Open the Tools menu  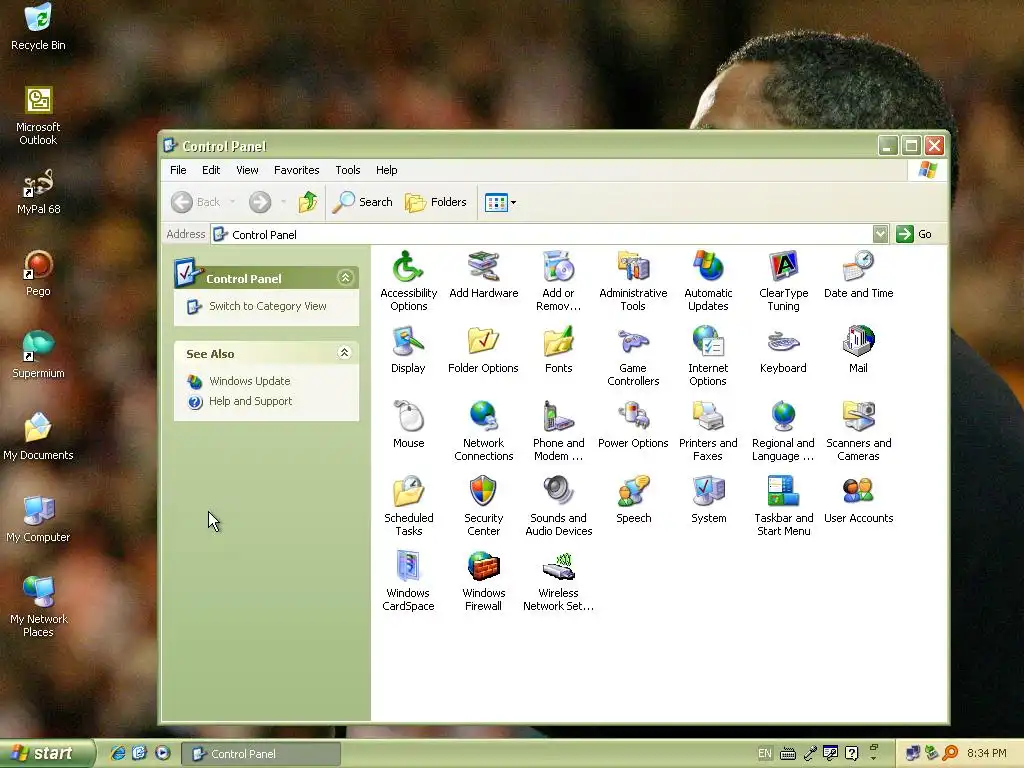tap(347, 170)
